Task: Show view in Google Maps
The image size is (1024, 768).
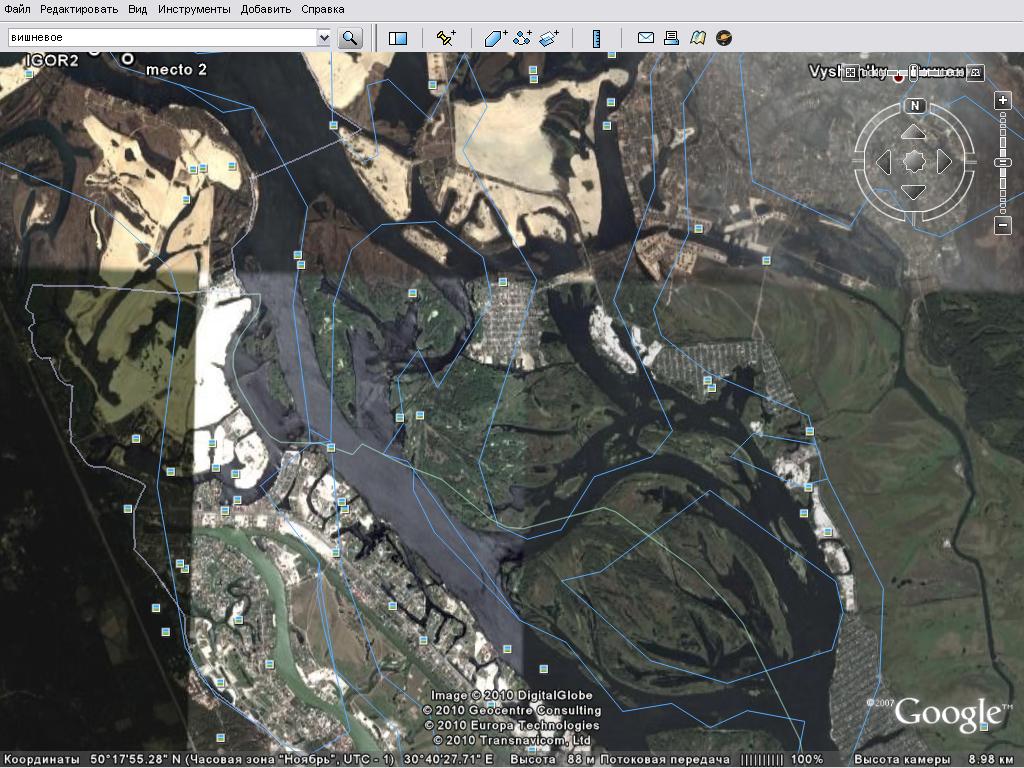Action: click(698, 38)
